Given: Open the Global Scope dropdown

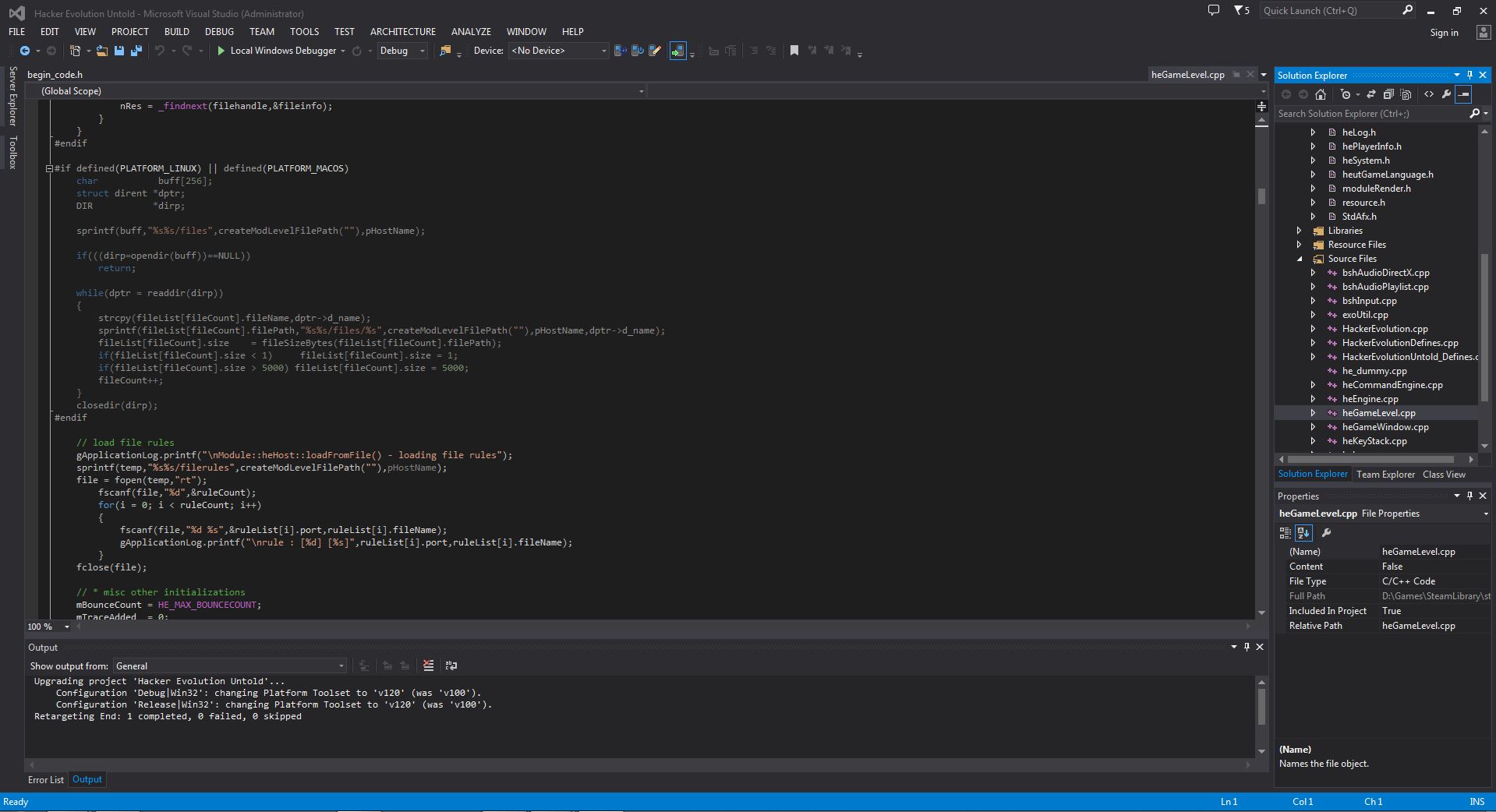Looking at the screenshot, I should [337, 91].
